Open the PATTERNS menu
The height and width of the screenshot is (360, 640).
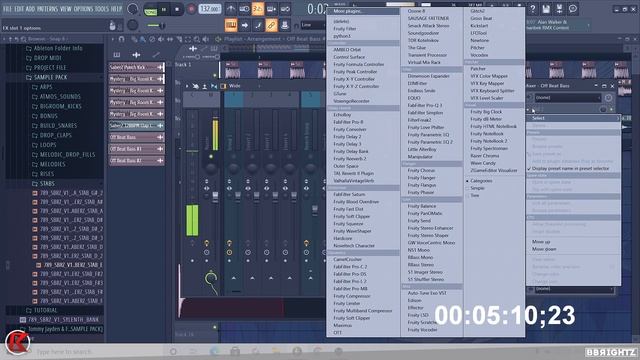coord(47,9)
